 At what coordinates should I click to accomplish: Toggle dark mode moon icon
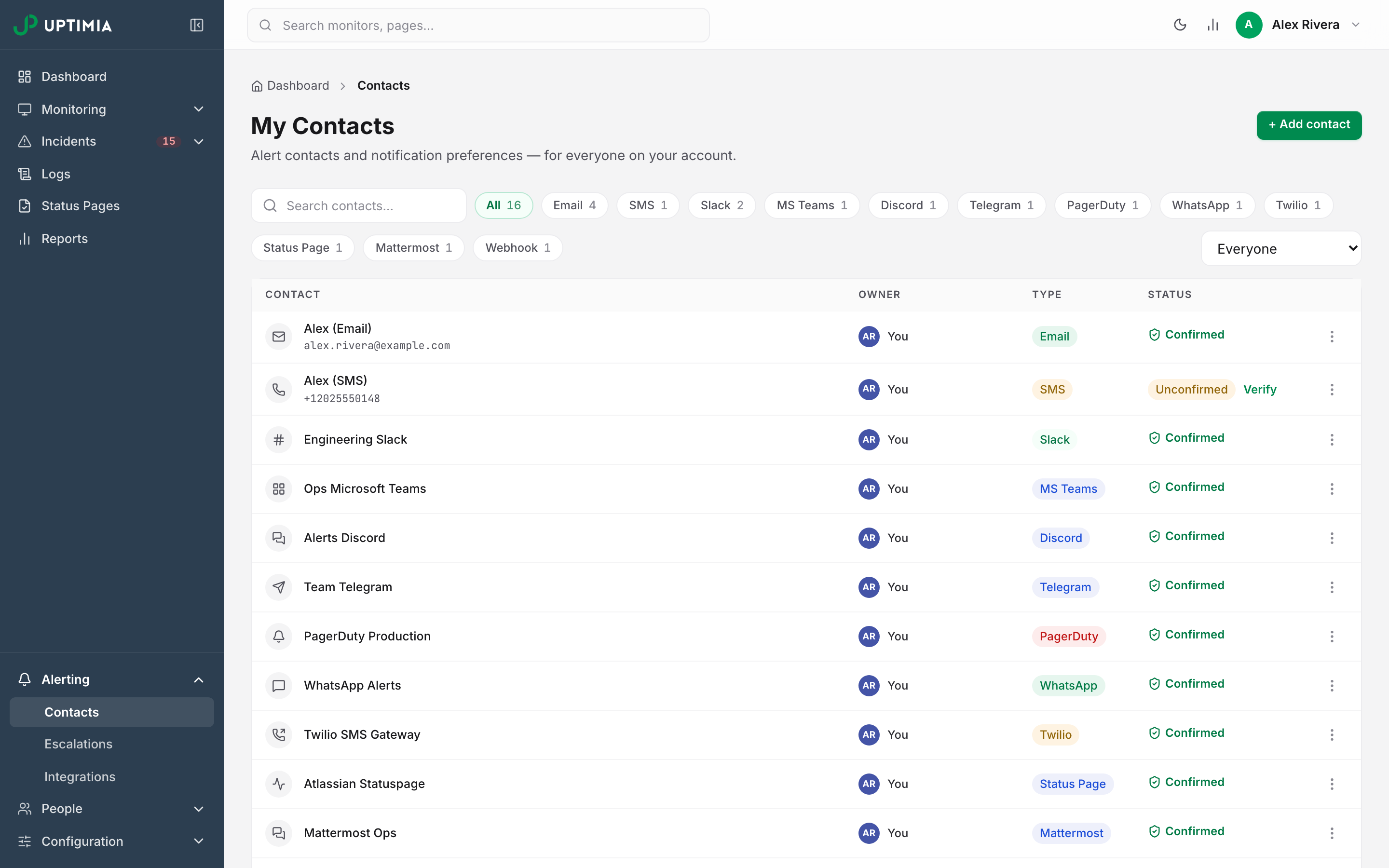click(1180, 25)
